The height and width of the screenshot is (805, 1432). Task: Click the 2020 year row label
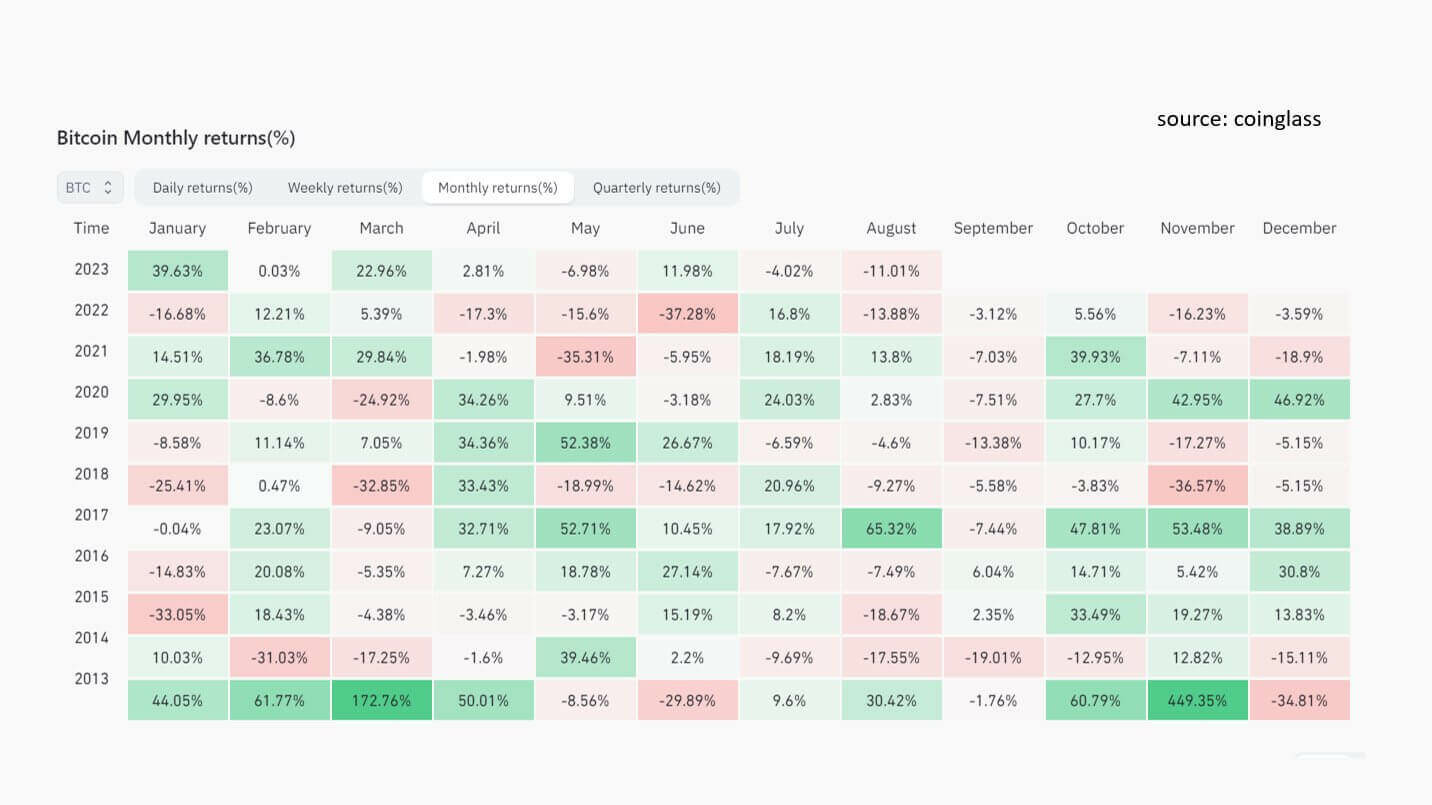[91, 392]
